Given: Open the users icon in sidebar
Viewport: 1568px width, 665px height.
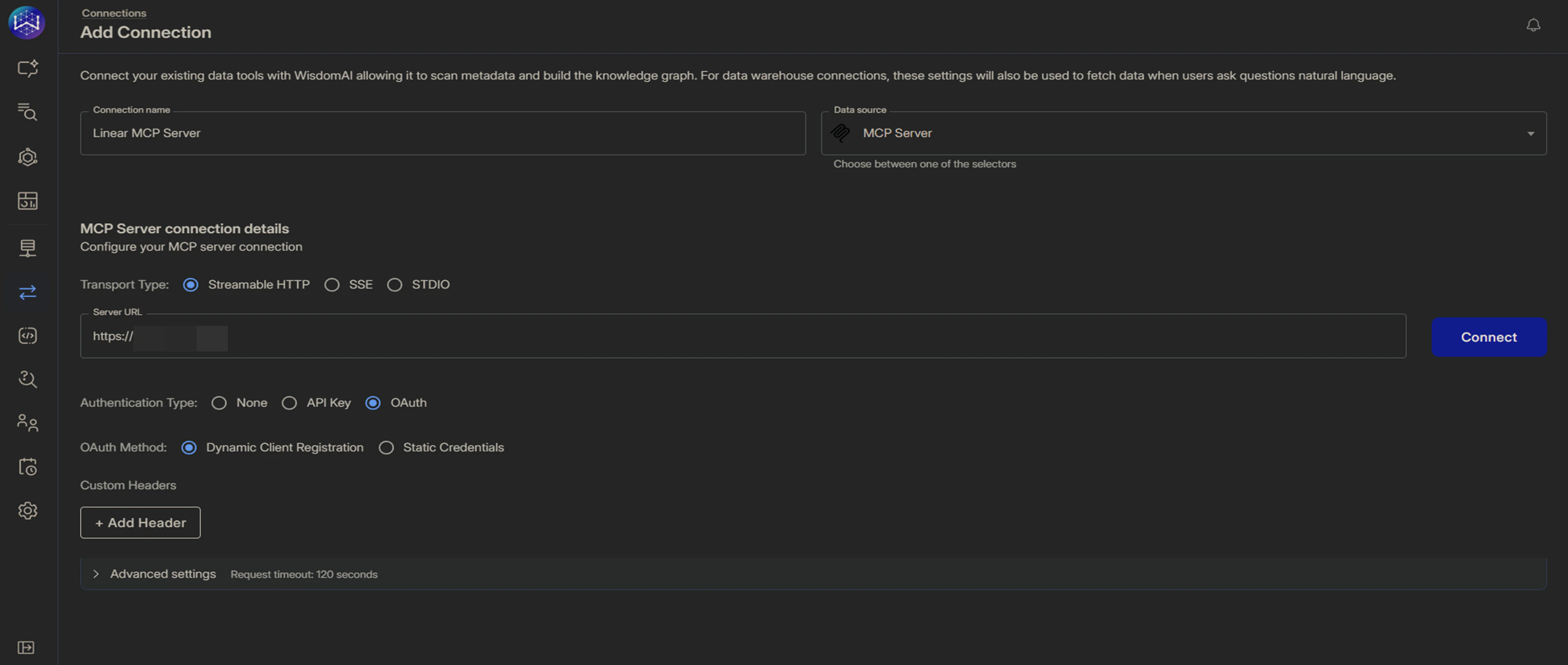Looking at the screenshot, I should click(x=27, y=423).
